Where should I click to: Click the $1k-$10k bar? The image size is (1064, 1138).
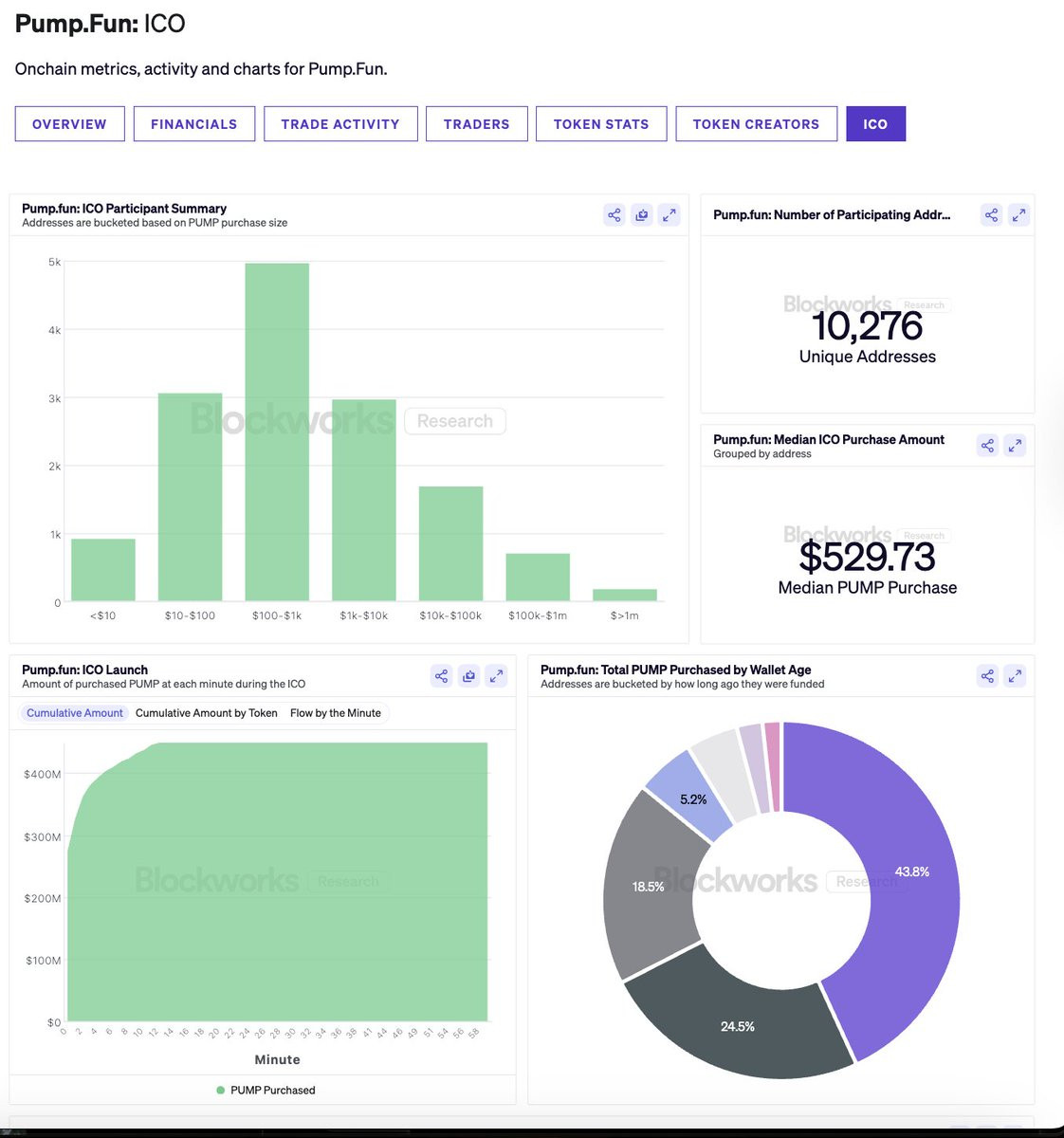[364, 501]
